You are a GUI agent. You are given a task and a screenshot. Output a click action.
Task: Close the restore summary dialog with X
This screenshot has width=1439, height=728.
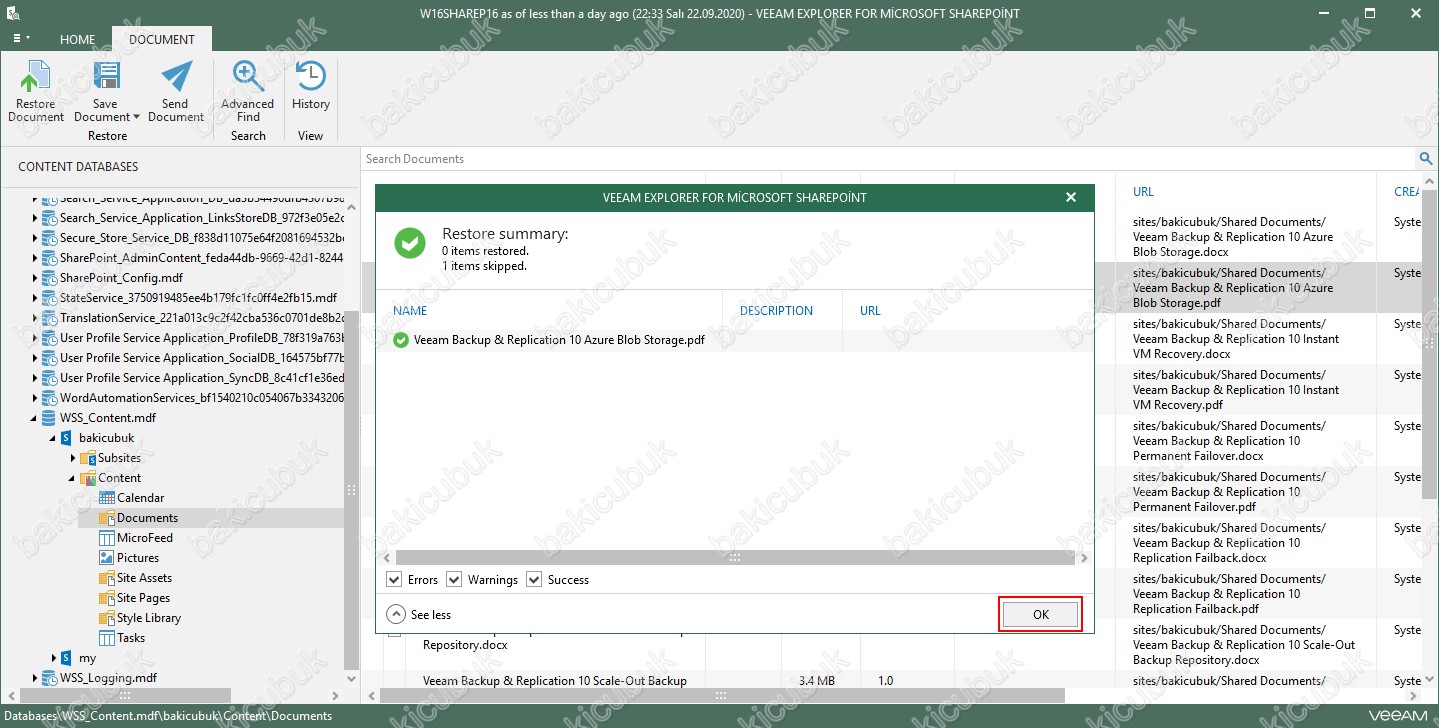[x=1071, y=198]
